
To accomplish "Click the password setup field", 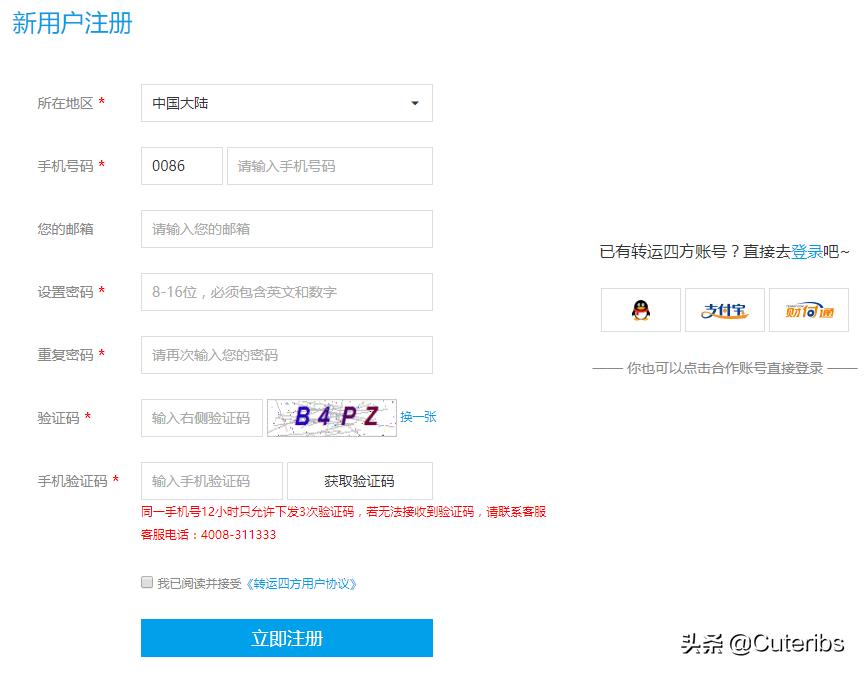I will 286,292.
